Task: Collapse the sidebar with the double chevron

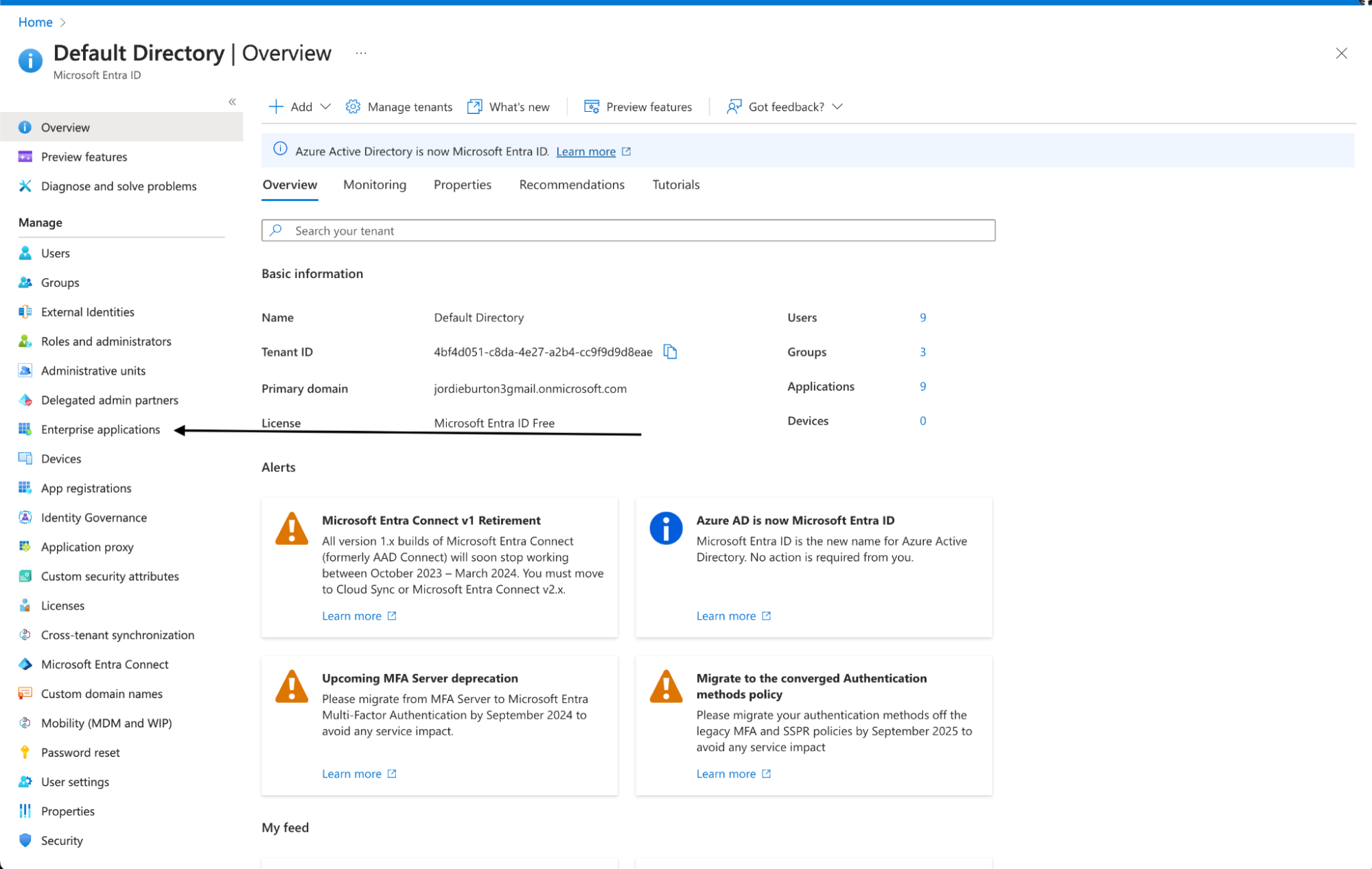Action: pyautogui.click(x=232, y=102)
